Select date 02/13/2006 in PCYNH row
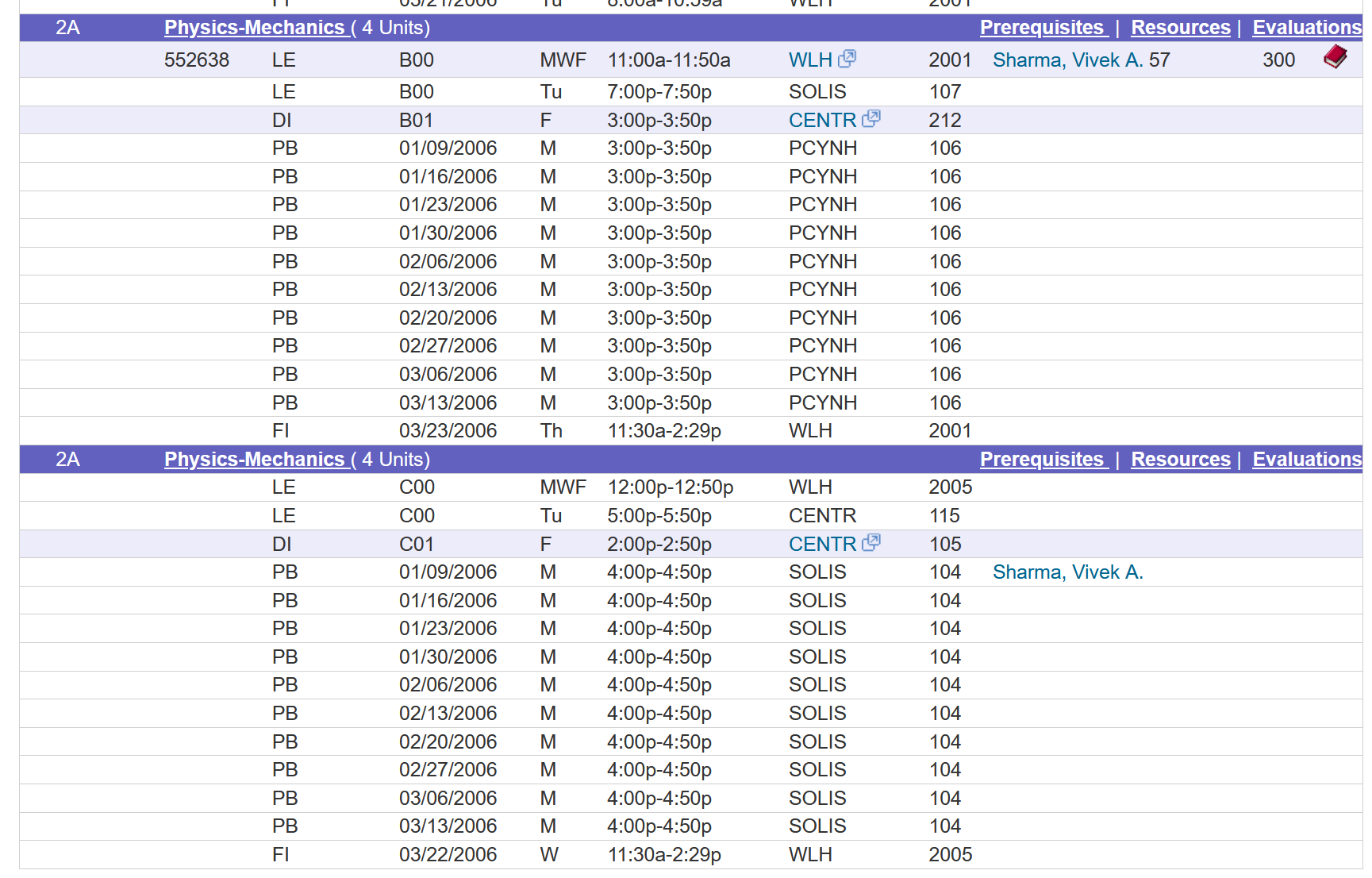1372x878 pixels. (x=448, y=290)
